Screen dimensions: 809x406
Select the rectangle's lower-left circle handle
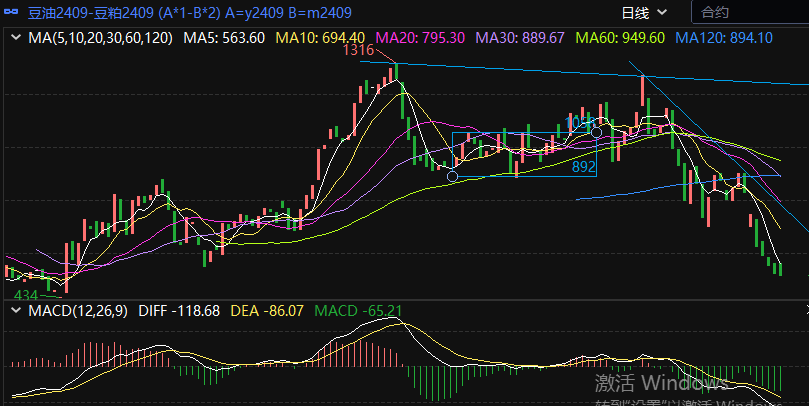click(453, 177)
